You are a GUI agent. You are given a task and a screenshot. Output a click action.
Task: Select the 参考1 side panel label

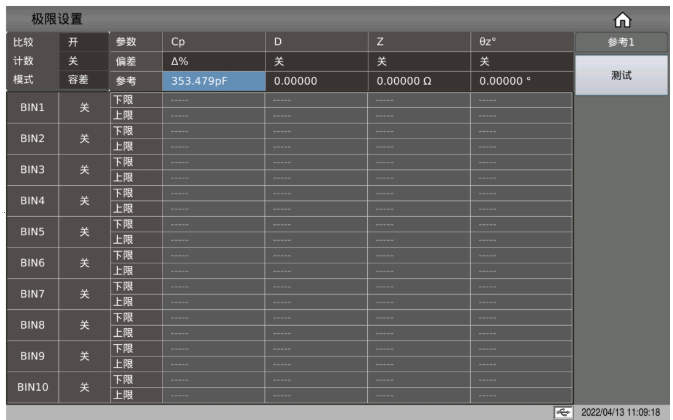(x=621, y=42)
